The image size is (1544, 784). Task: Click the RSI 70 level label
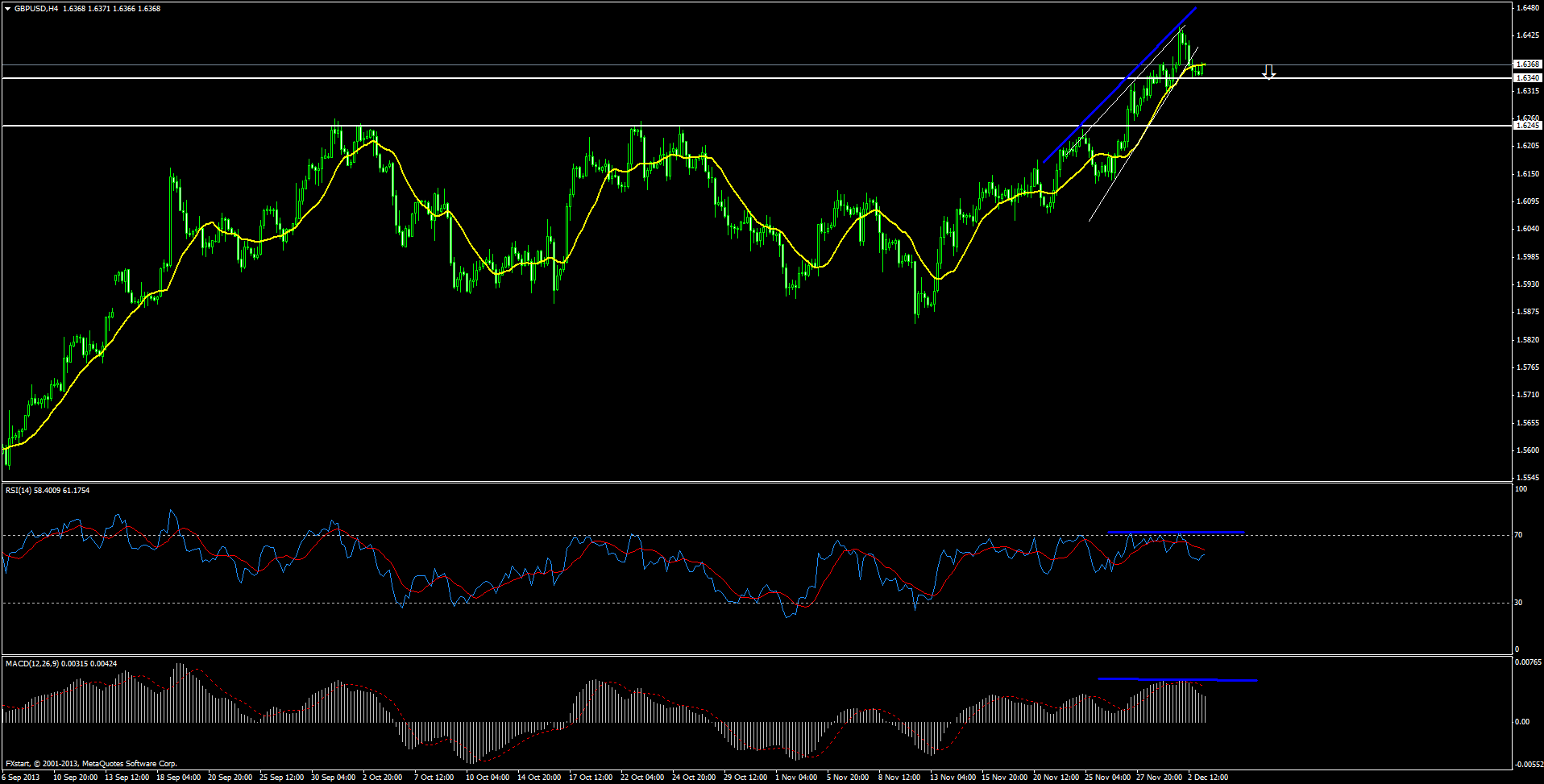[1519, 535]
